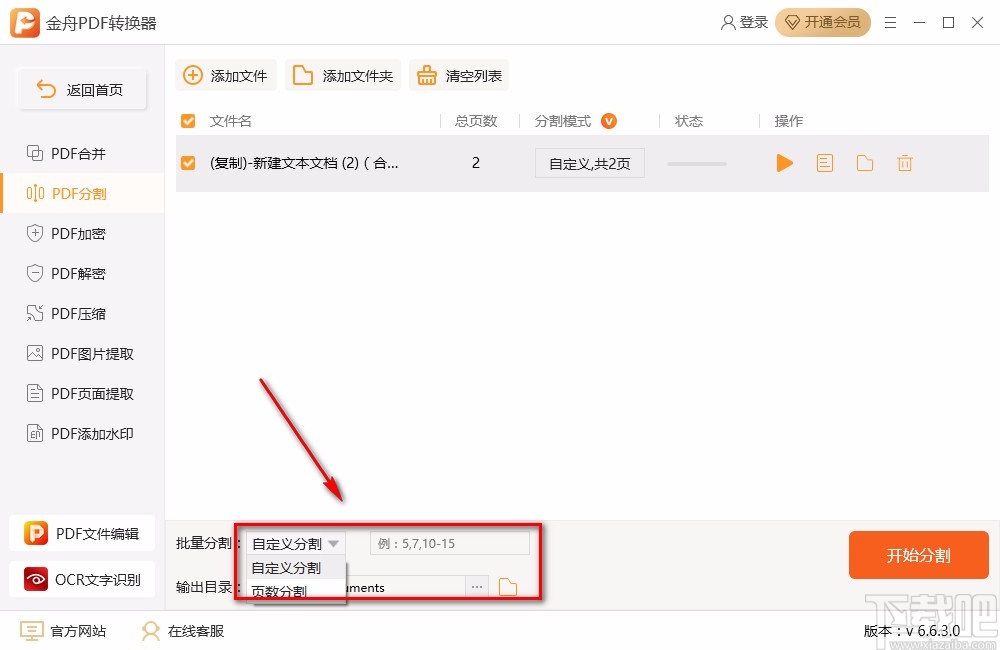
Task: Collapse the 批量分割 dropdown arrow
Action: (337, 543)
